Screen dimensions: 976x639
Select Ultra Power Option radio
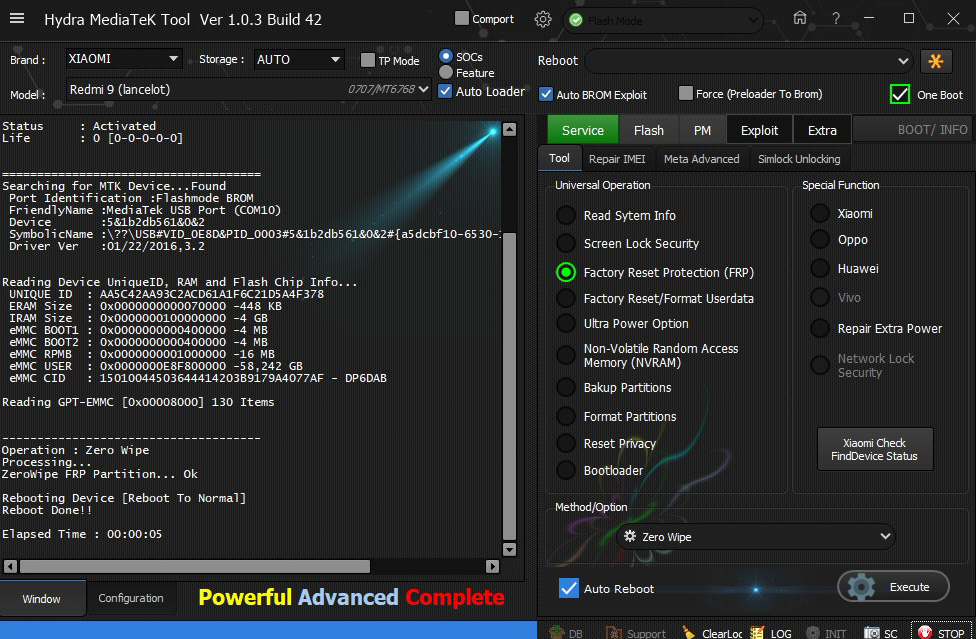(566, 324)
